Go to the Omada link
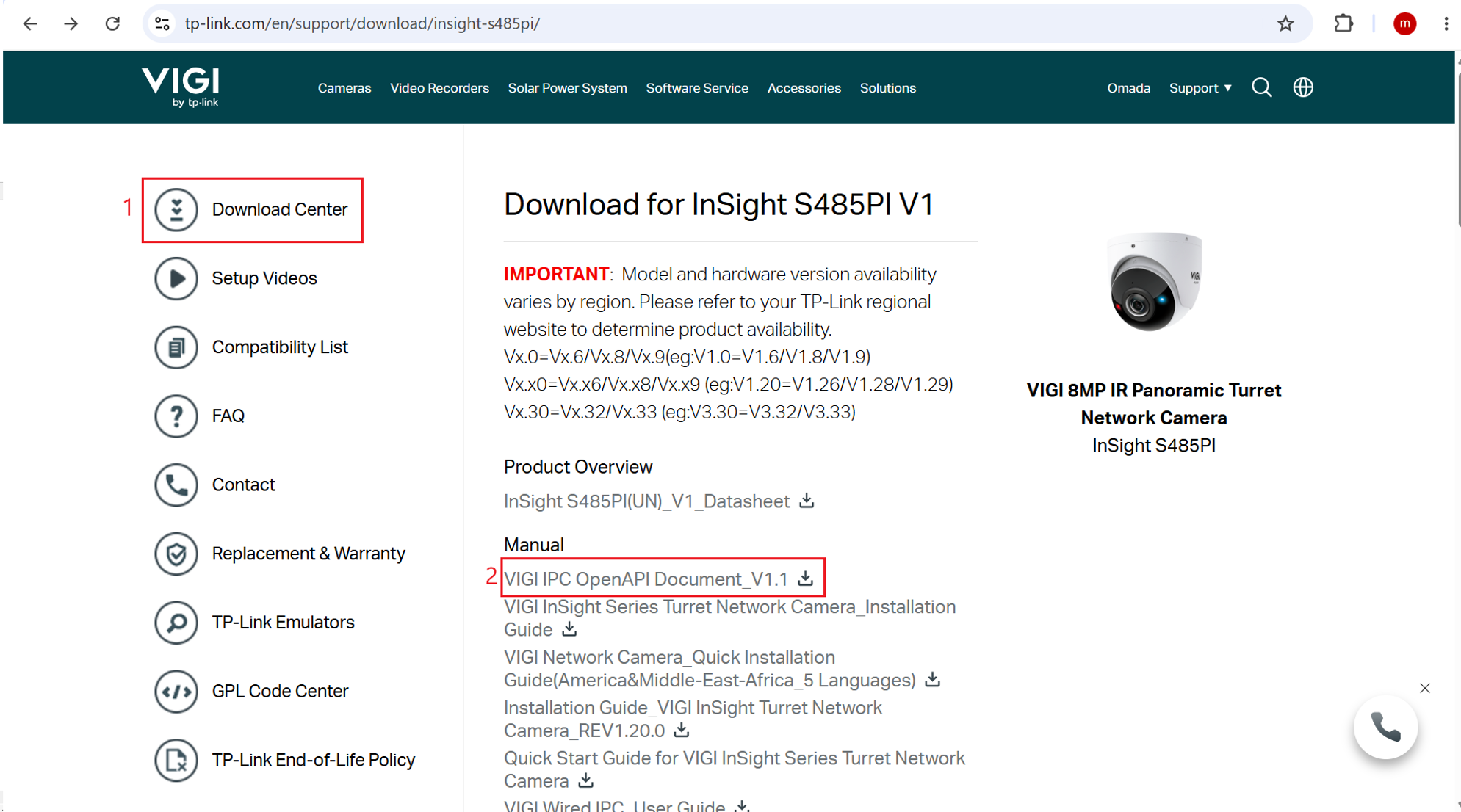 pos(1128,88)
